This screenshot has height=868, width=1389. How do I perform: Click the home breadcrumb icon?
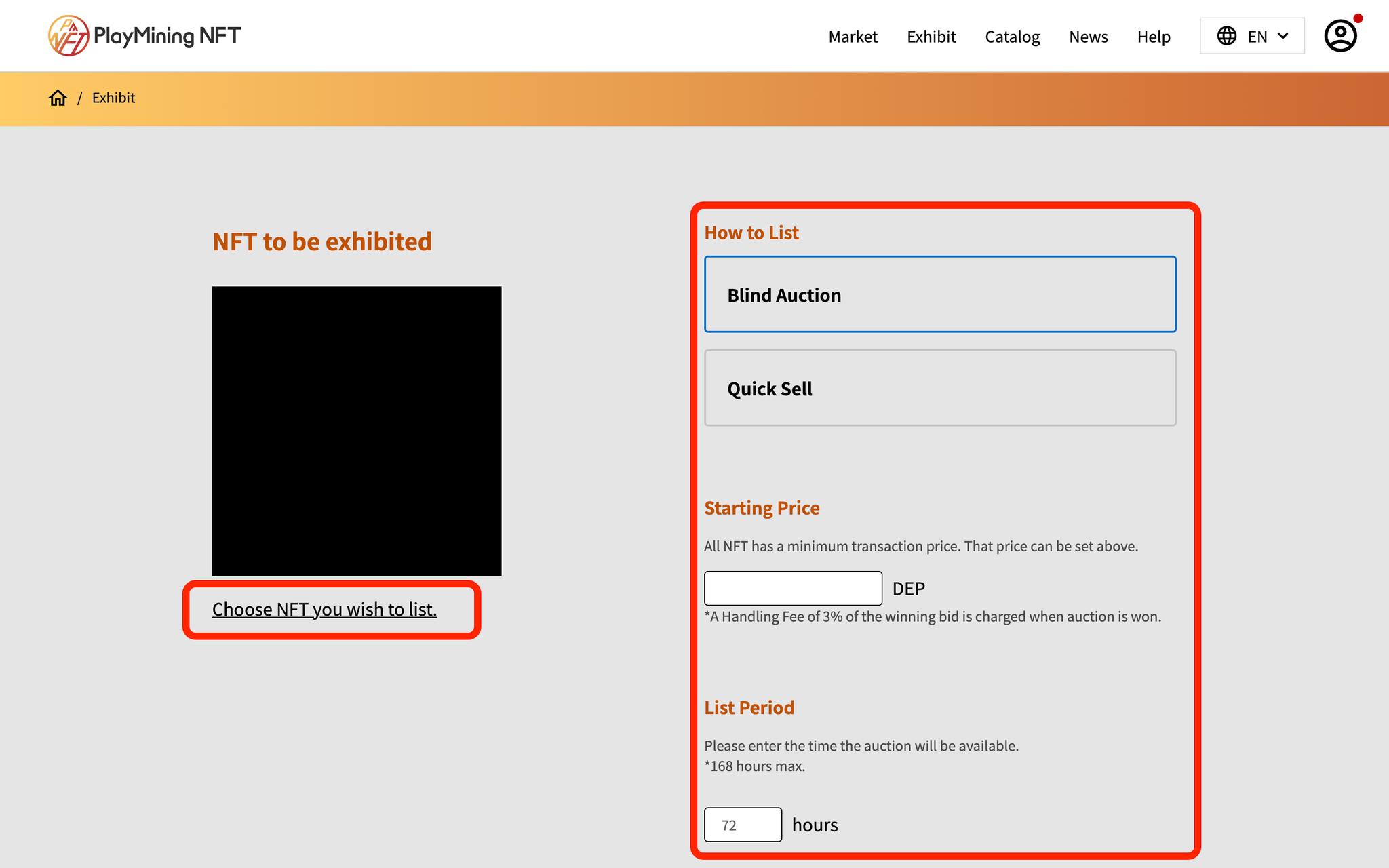(58, 98)
